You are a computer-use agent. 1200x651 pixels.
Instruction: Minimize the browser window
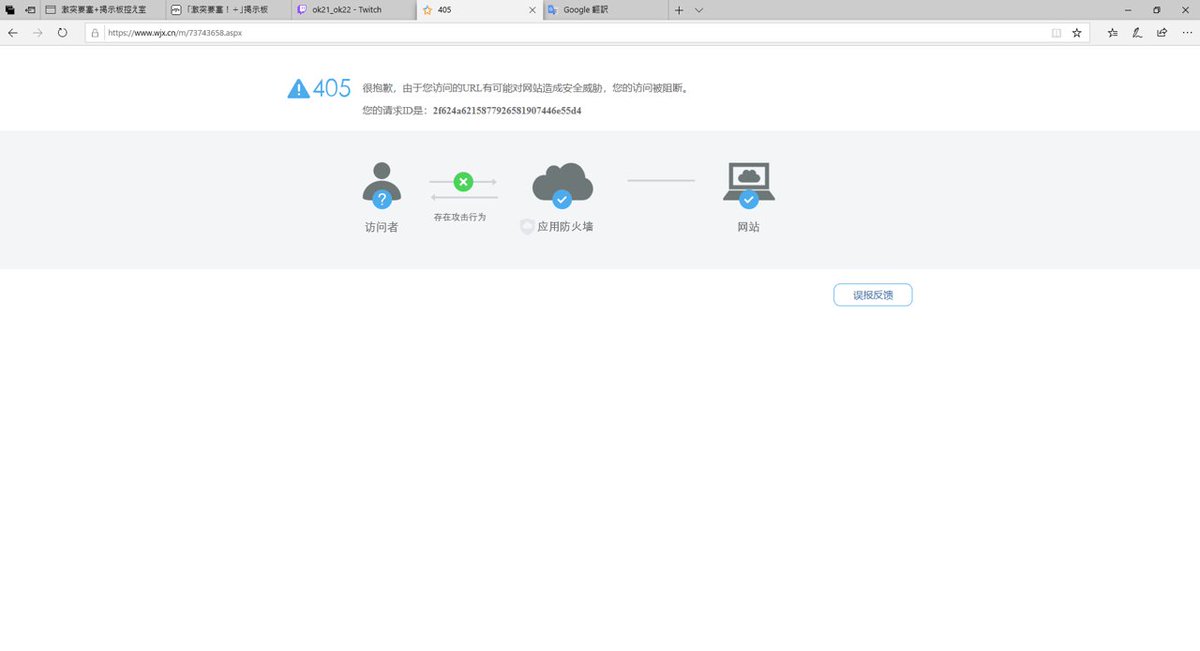(x=1128, y=9)
